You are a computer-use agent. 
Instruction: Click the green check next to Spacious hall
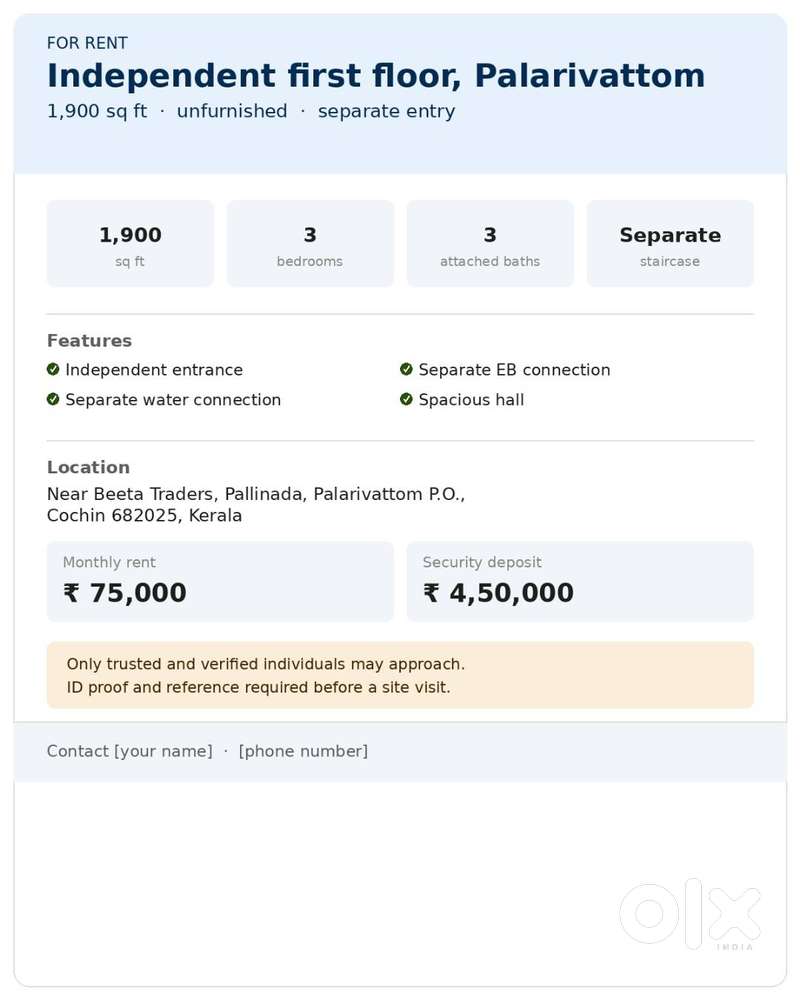(x=406, y=399)
